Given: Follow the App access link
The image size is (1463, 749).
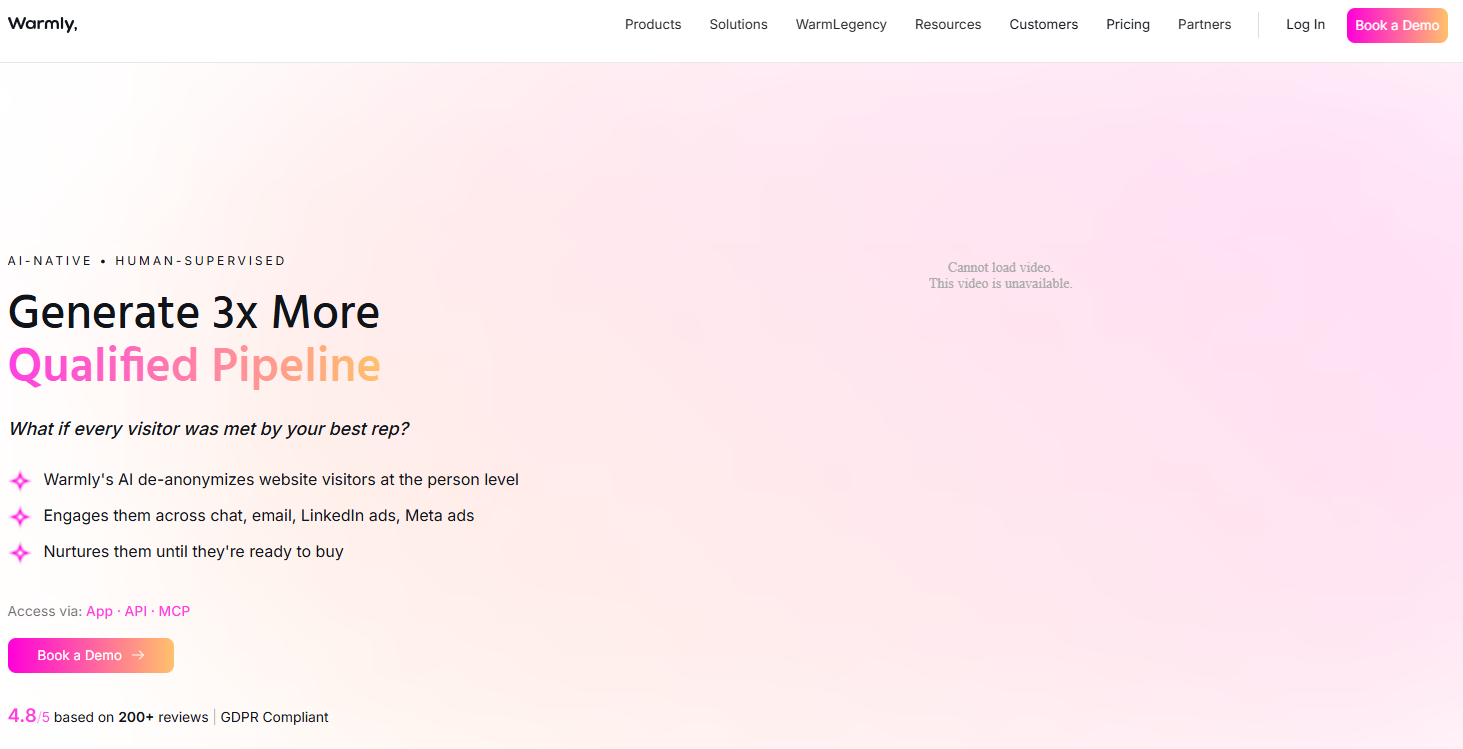Looking at the screenshot, I should tap(100, 611).
